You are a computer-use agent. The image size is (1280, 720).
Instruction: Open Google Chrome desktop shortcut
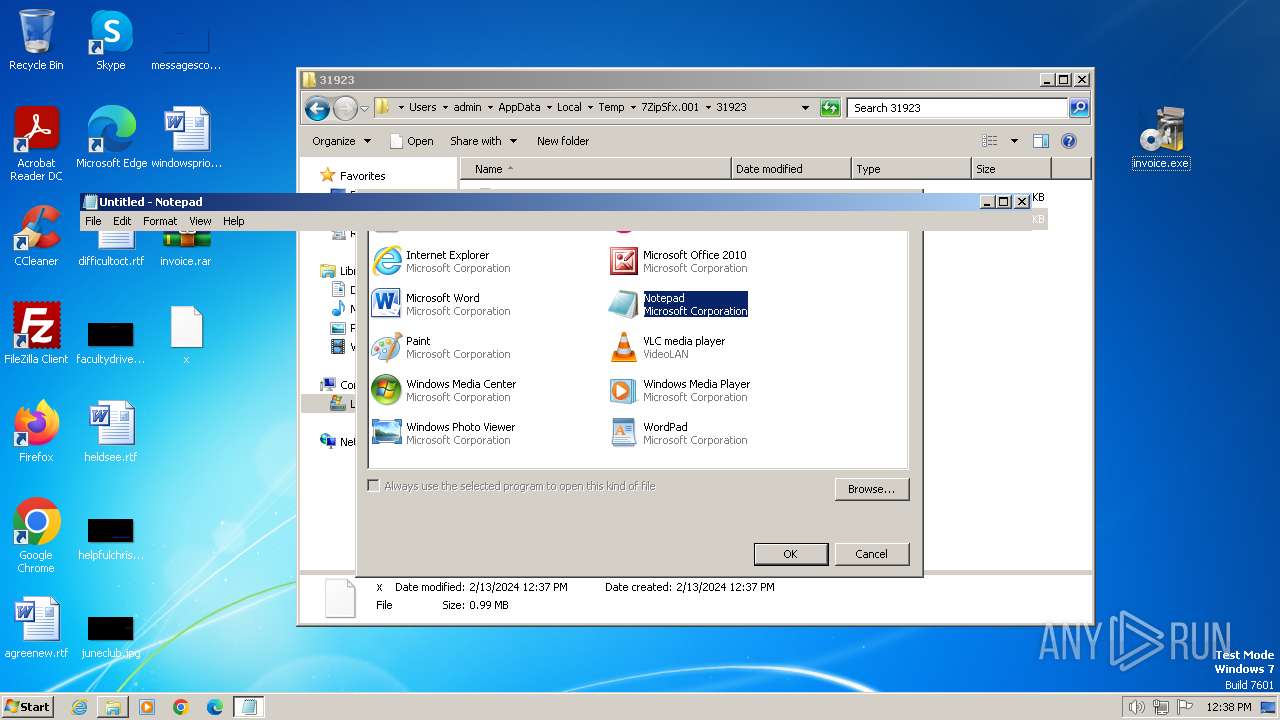(x=36, y=536)
